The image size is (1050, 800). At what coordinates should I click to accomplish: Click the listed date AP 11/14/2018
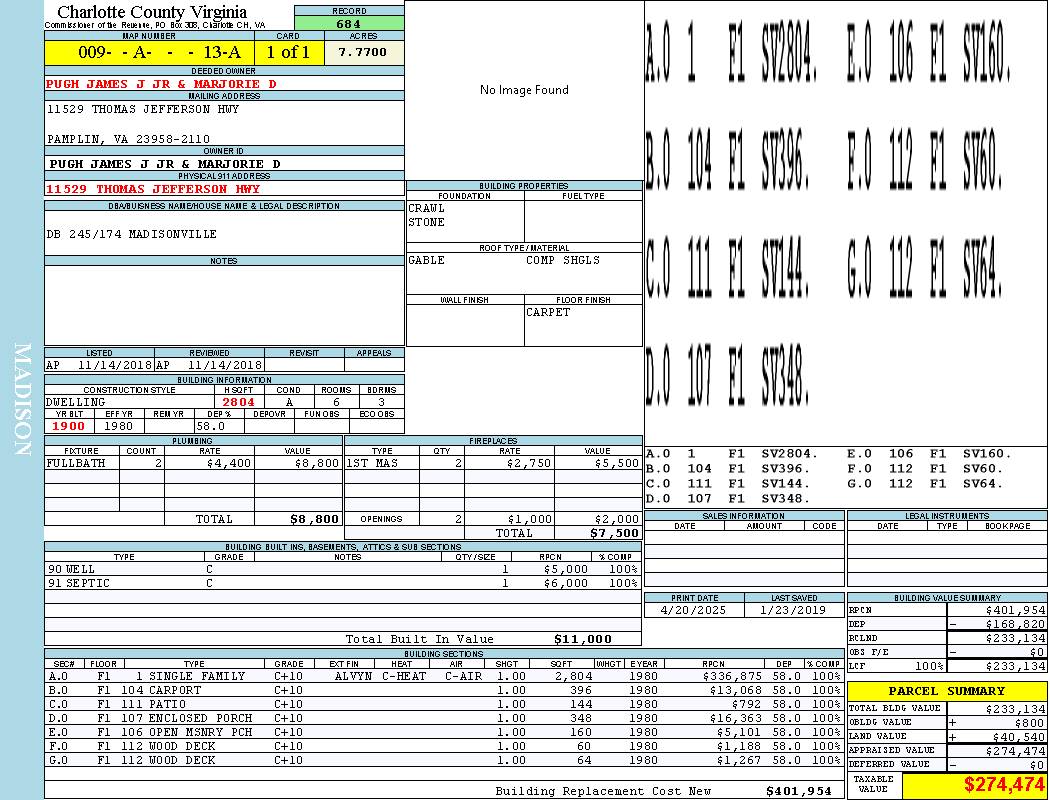click(x=99, y=365)
